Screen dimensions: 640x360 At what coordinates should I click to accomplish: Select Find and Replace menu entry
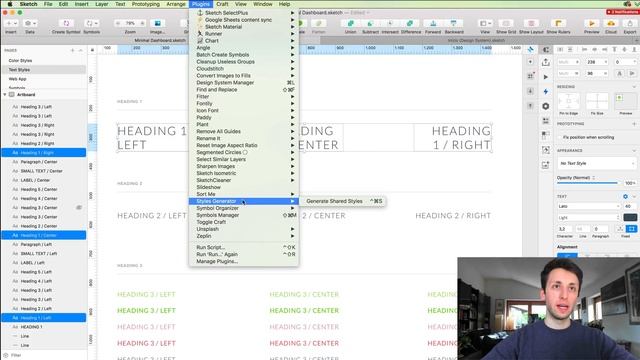tap(244, 89)
